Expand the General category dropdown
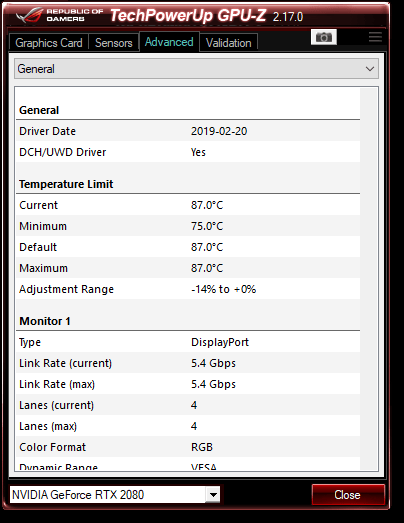Viewport: 404px width, 523px height. point(196,69)
